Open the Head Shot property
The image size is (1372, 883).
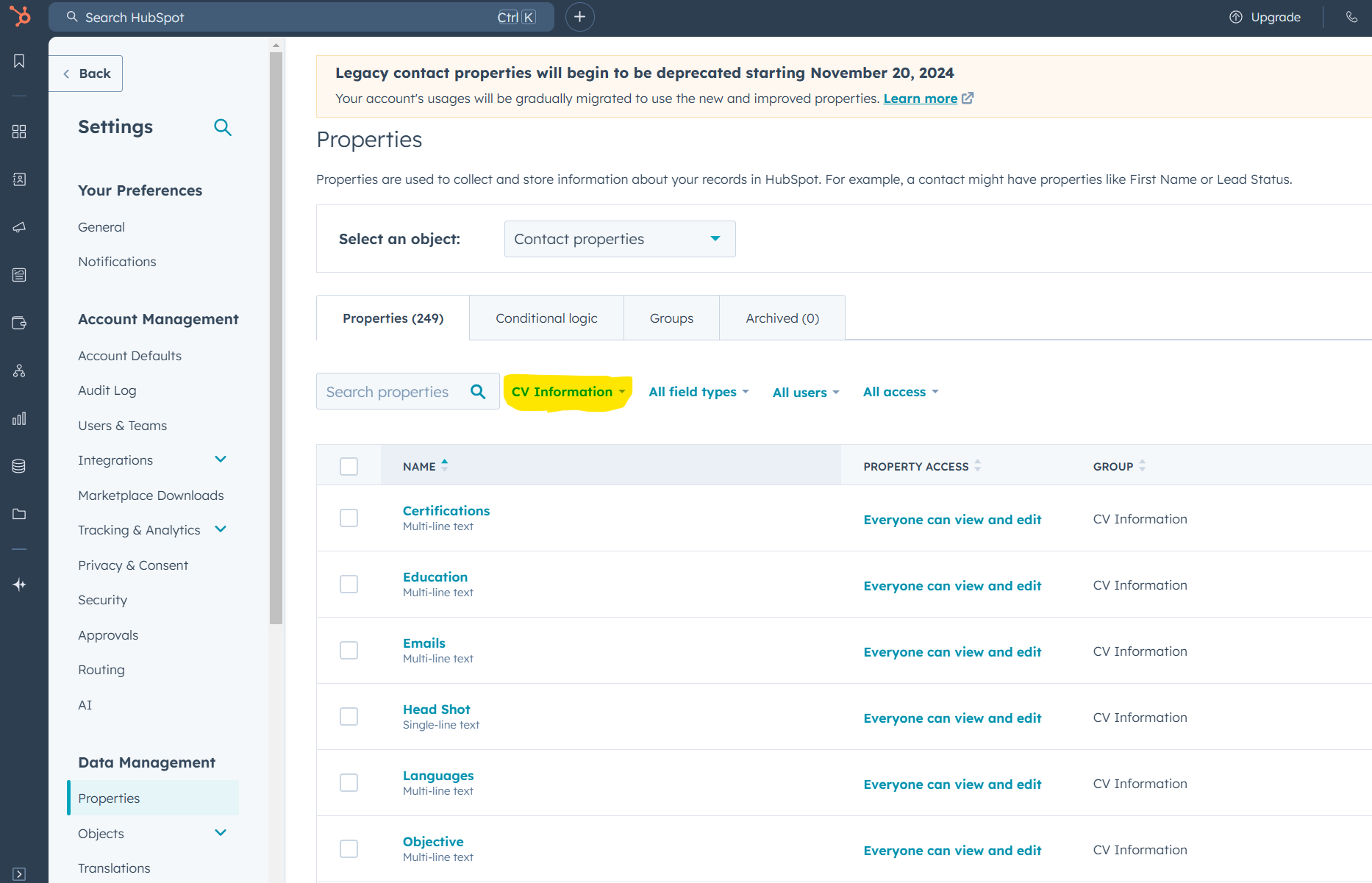(436, 709)
